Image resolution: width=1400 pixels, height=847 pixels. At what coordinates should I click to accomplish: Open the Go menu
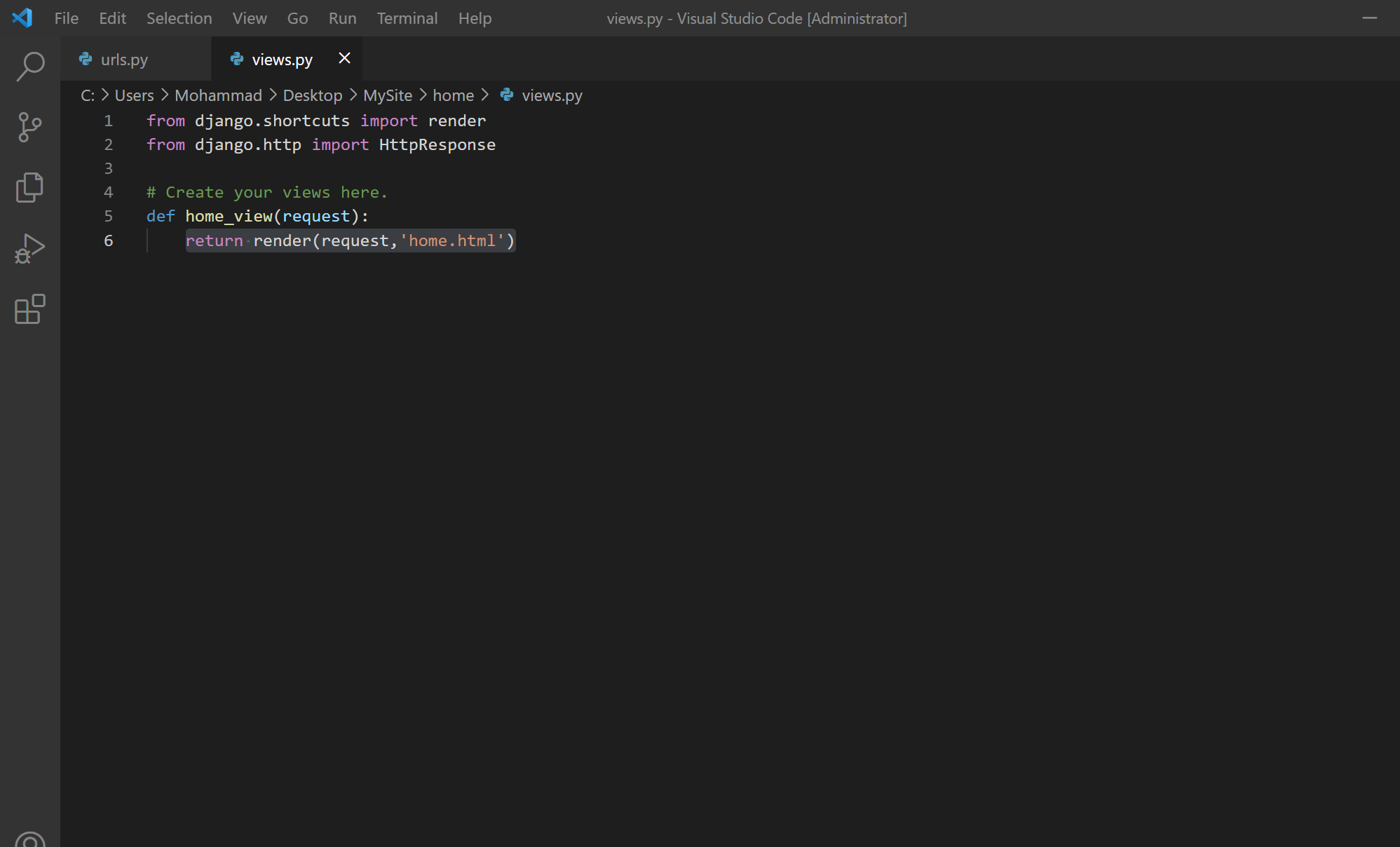pyautogui.click(x=297, y=18)
